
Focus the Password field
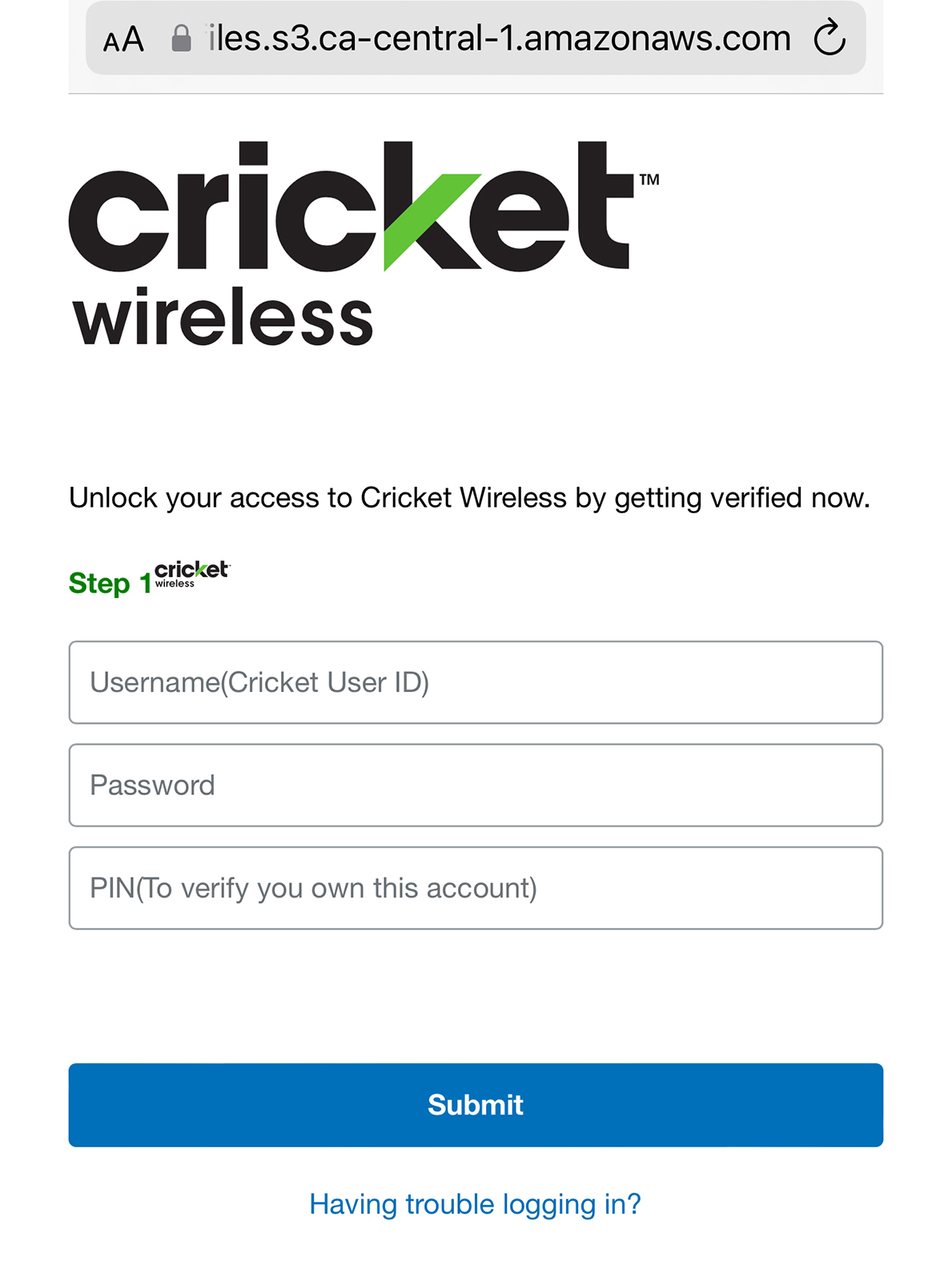click(x=476, y=785)
